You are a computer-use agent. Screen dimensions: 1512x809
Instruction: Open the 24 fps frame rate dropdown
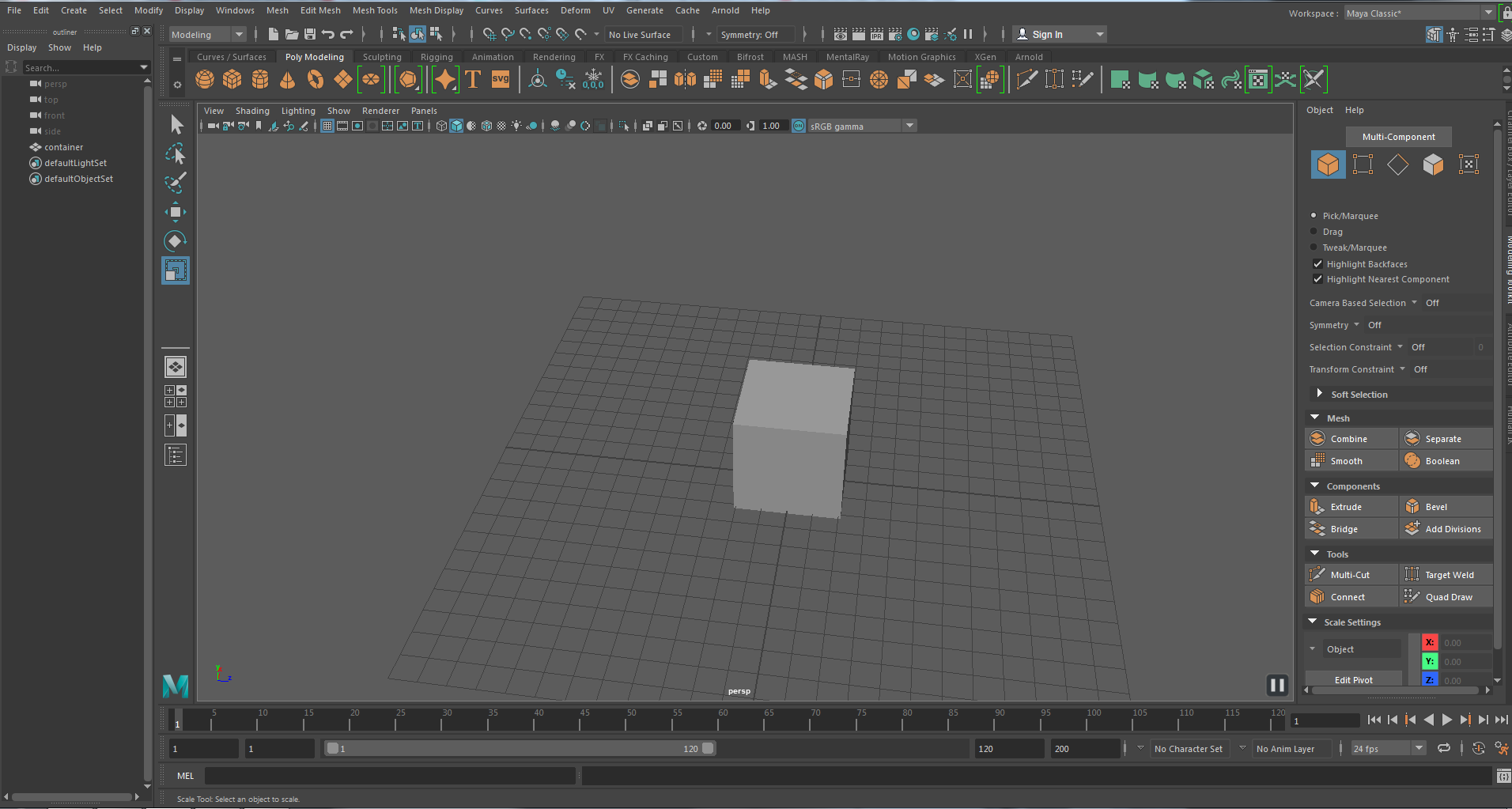1388,748
